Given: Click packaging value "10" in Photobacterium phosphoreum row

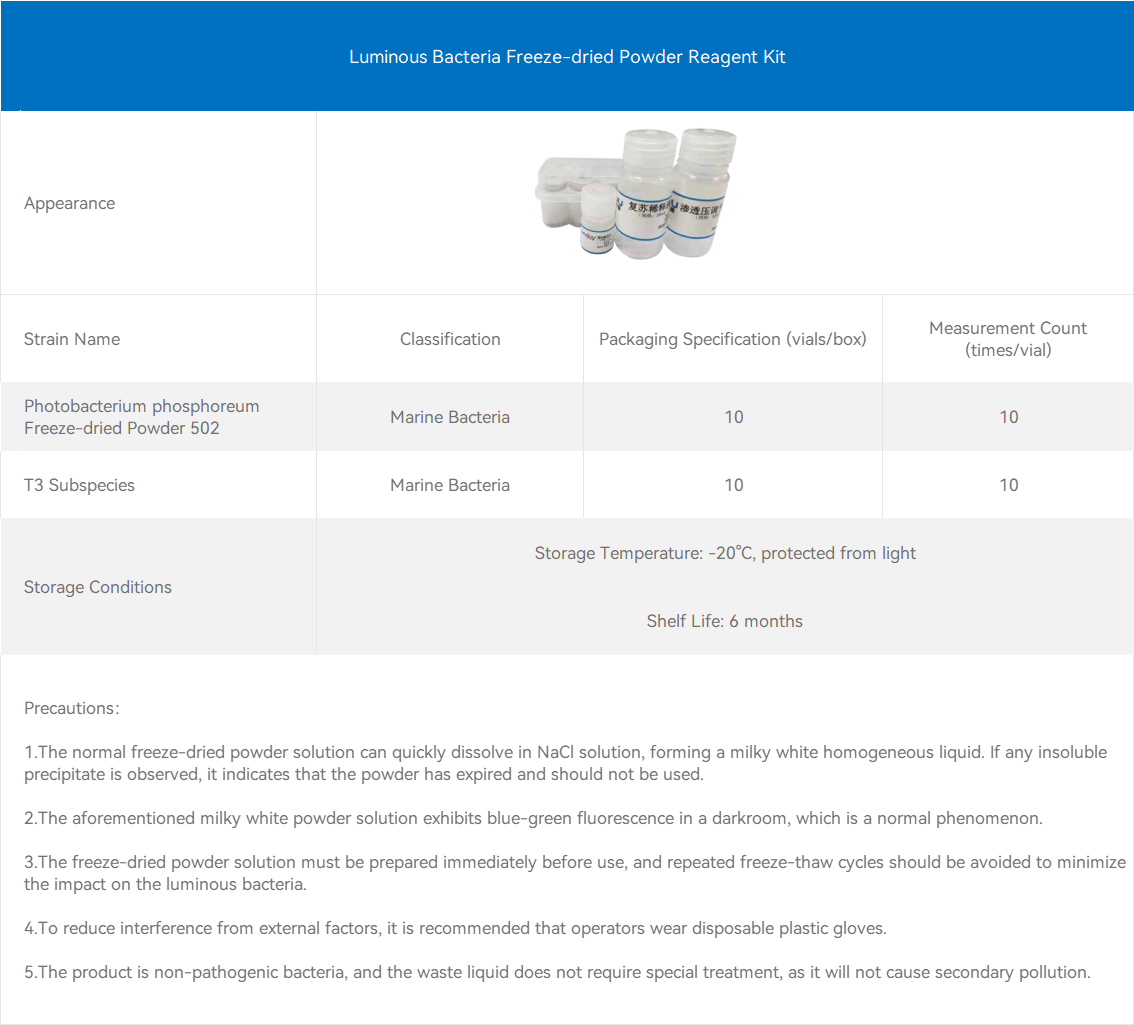Looking at the screenshot, I should click(x=733, y=417).
